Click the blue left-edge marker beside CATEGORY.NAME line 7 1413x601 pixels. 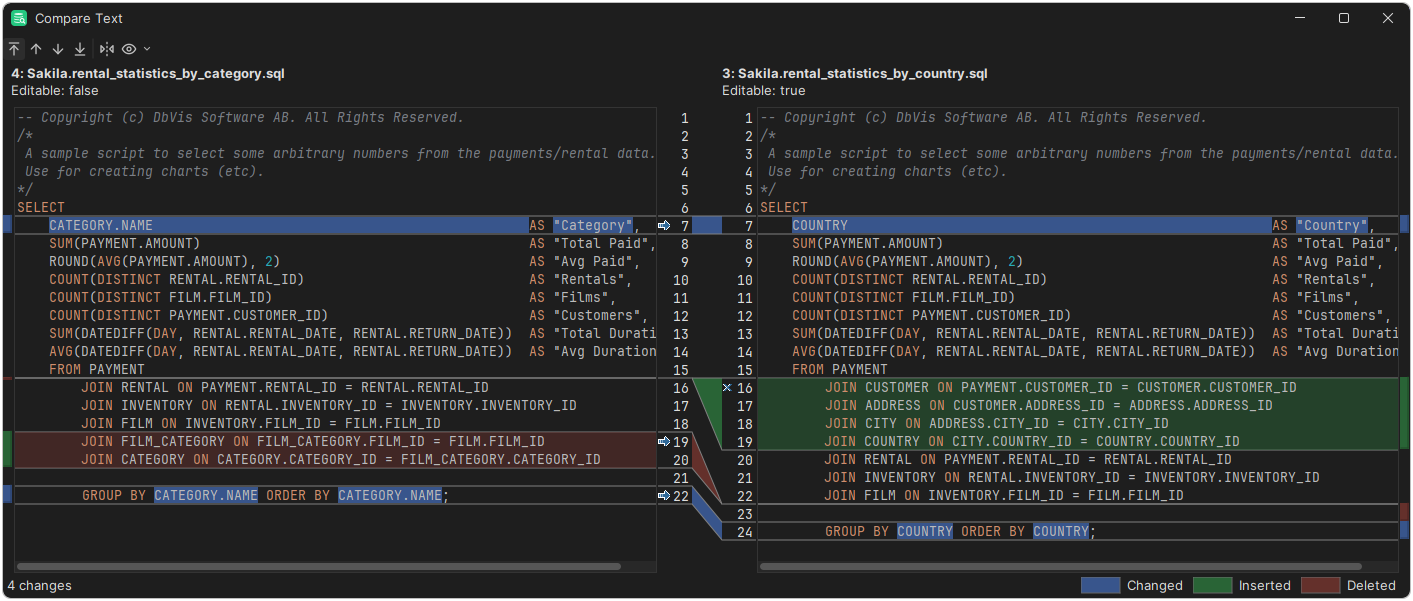7,225
